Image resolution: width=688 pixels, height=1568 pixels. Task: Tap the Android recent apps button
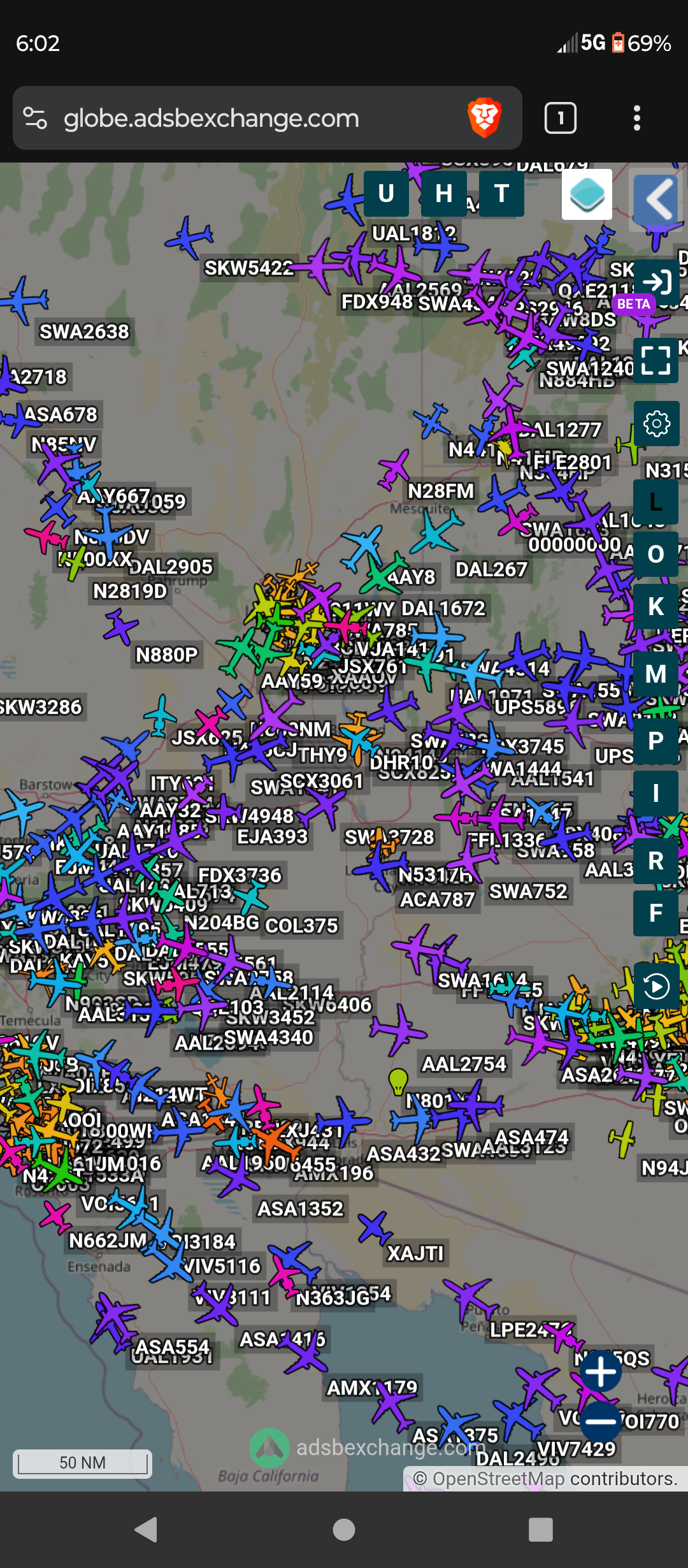pyautogui.click(x=541, y=1530)
